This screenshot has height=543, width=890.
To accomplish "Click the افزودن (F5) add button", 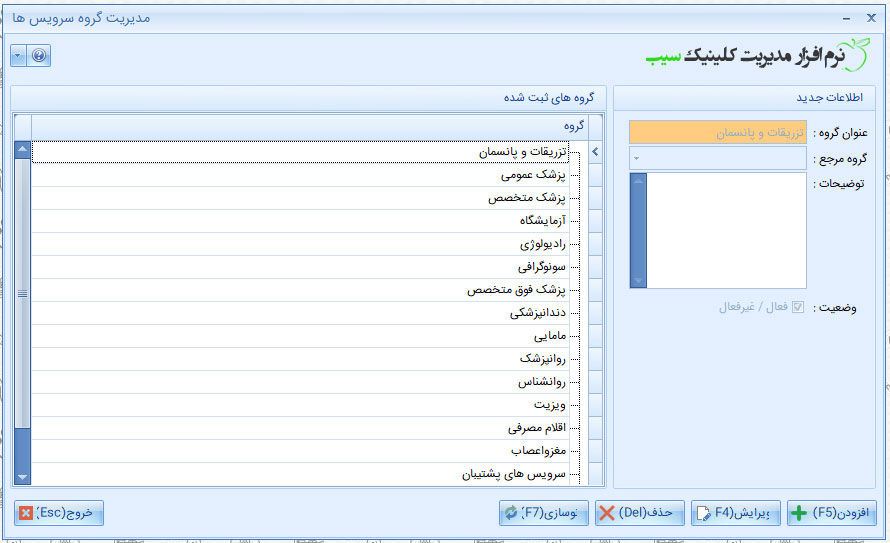I will pyautogui.click(x=832, y=513).
